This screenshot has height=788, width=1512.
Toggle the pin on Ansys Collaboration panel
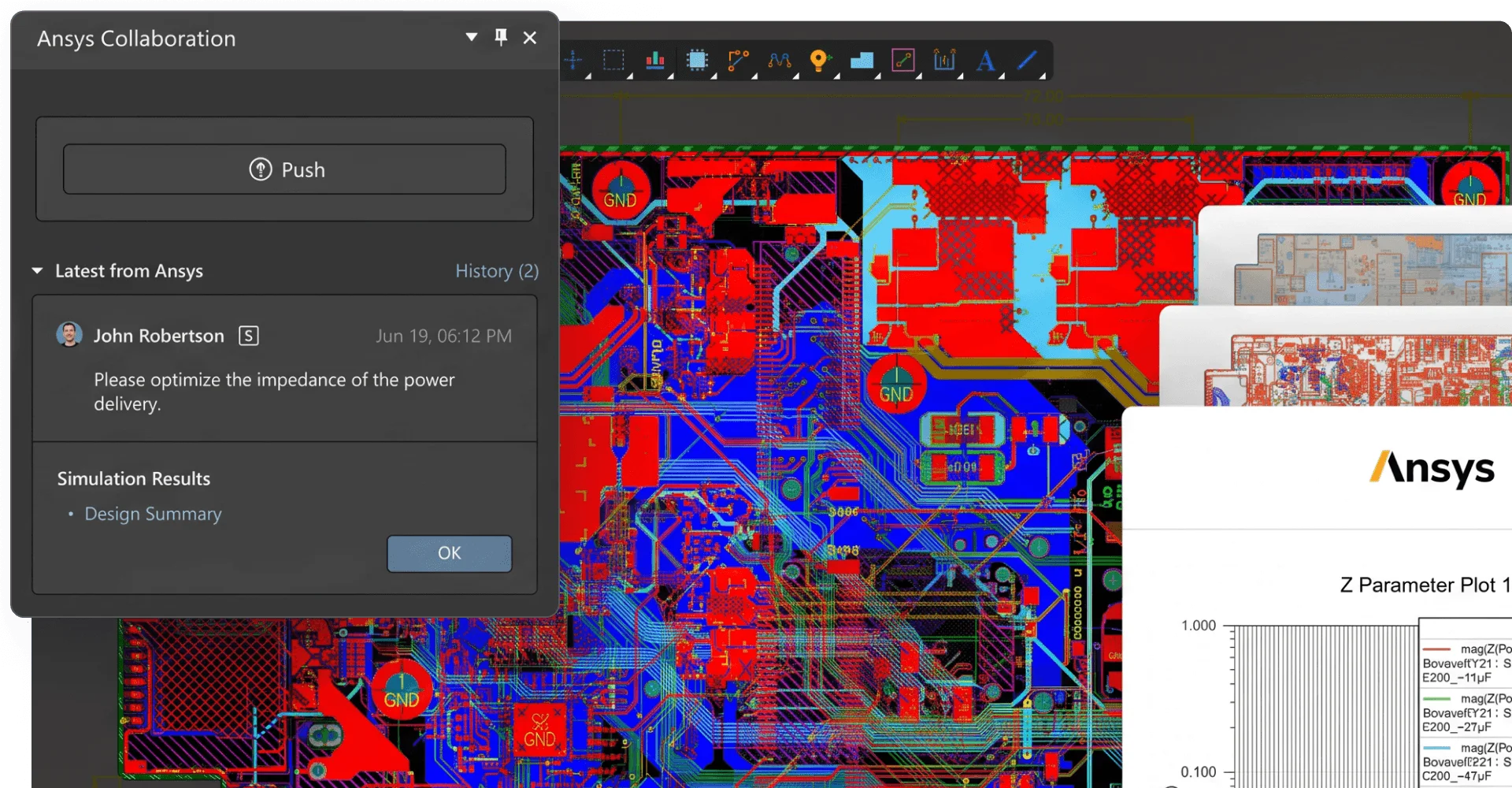[x=501, y=37]
